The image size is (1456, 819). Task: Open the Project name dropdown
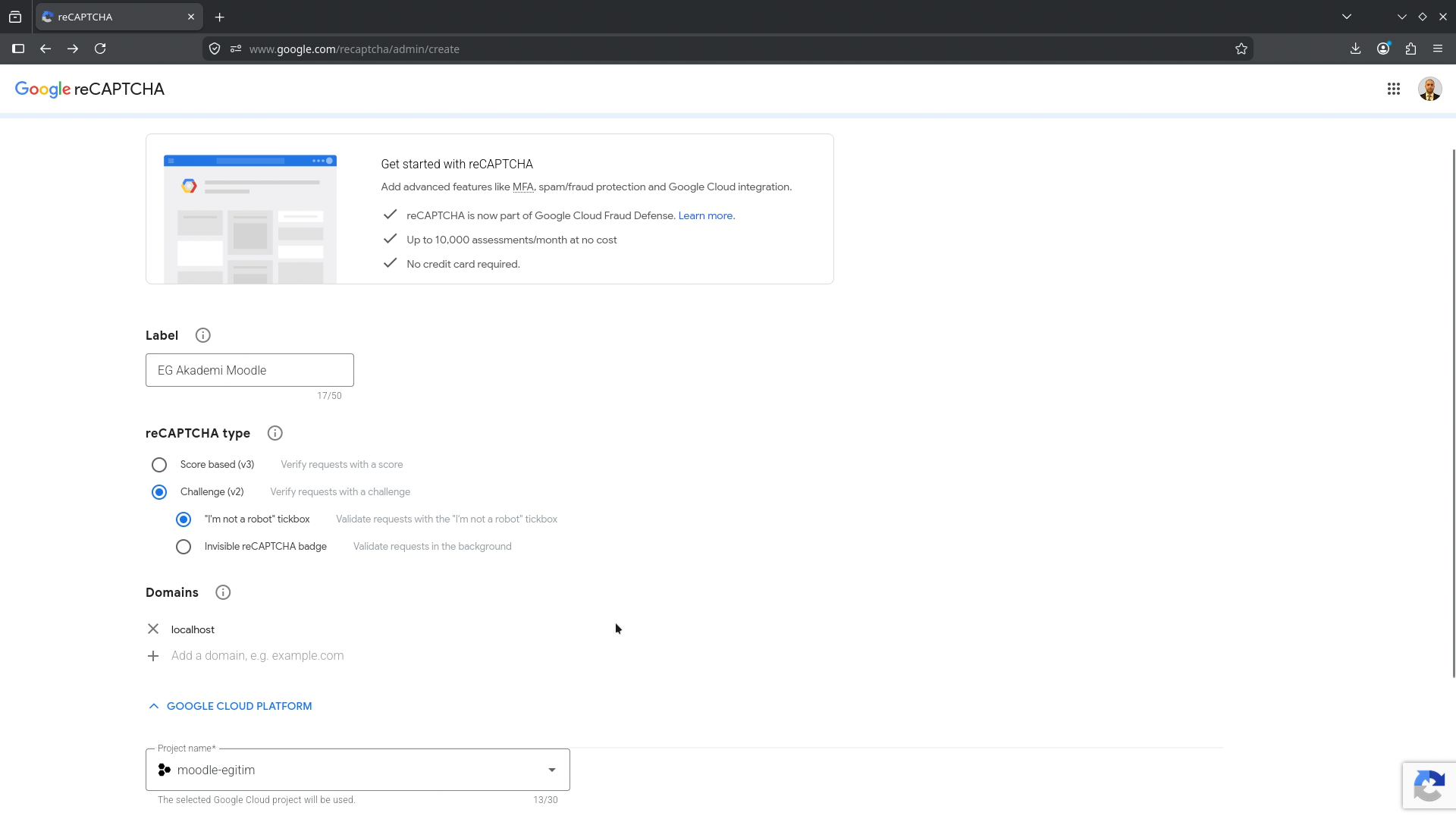click(x=358, y=770)
